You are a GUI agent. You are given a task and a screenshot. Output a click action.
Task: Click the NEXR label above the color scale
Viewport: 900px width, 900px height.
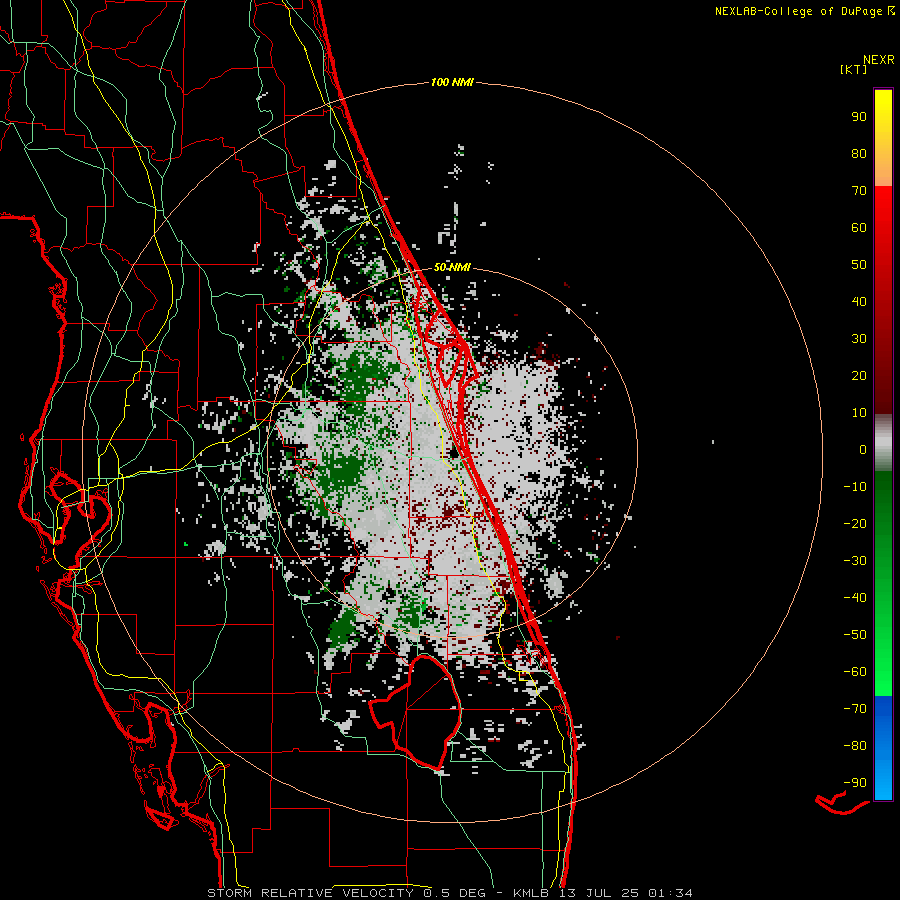coord(879,60)
